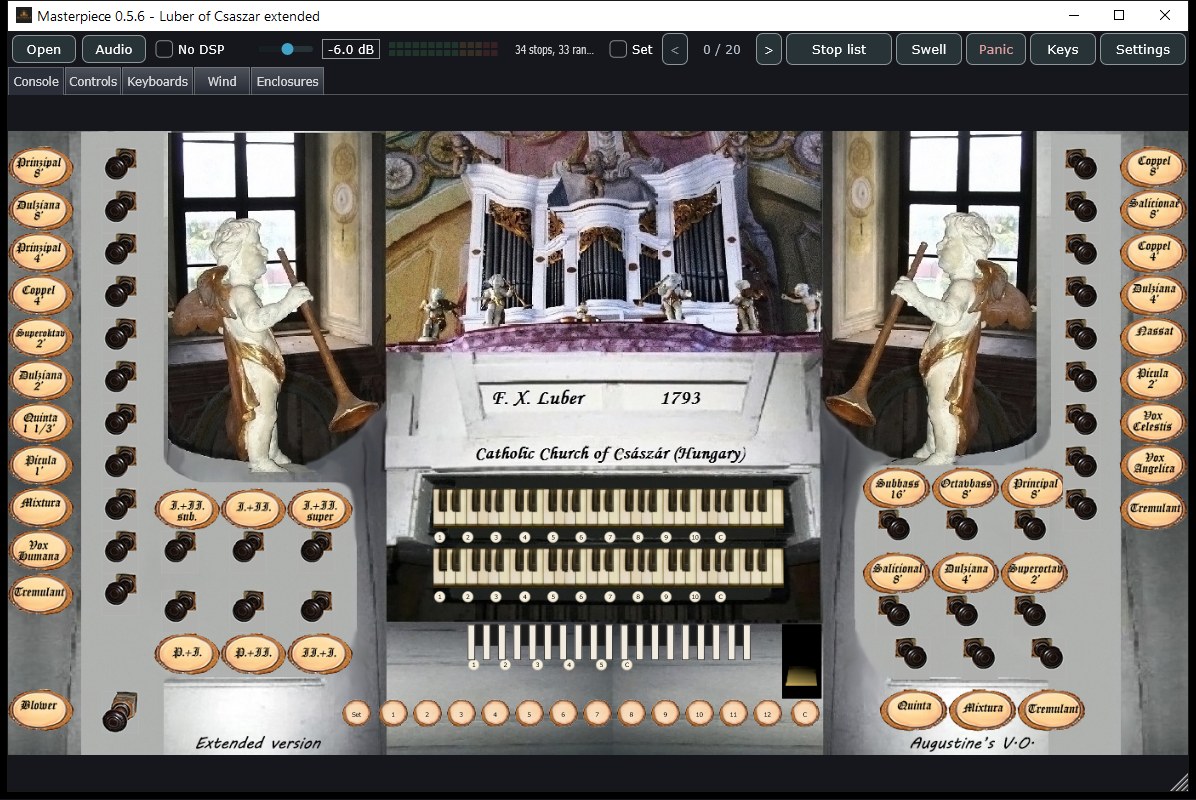Click the round Set piston below pedalboard
Image resolution: width=1196 pixels, height=800 pixels.
pyautogui.click(x=356, y=714)
